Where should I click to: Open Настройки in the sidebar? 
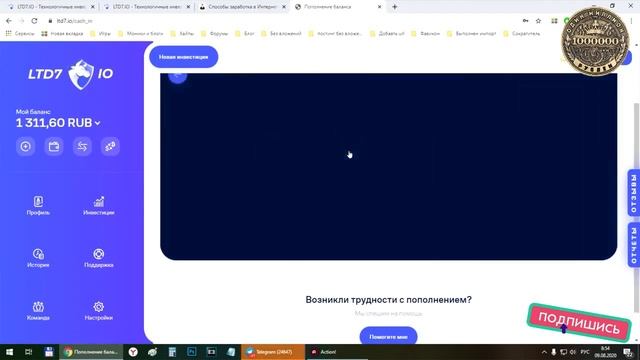point(99,311)
